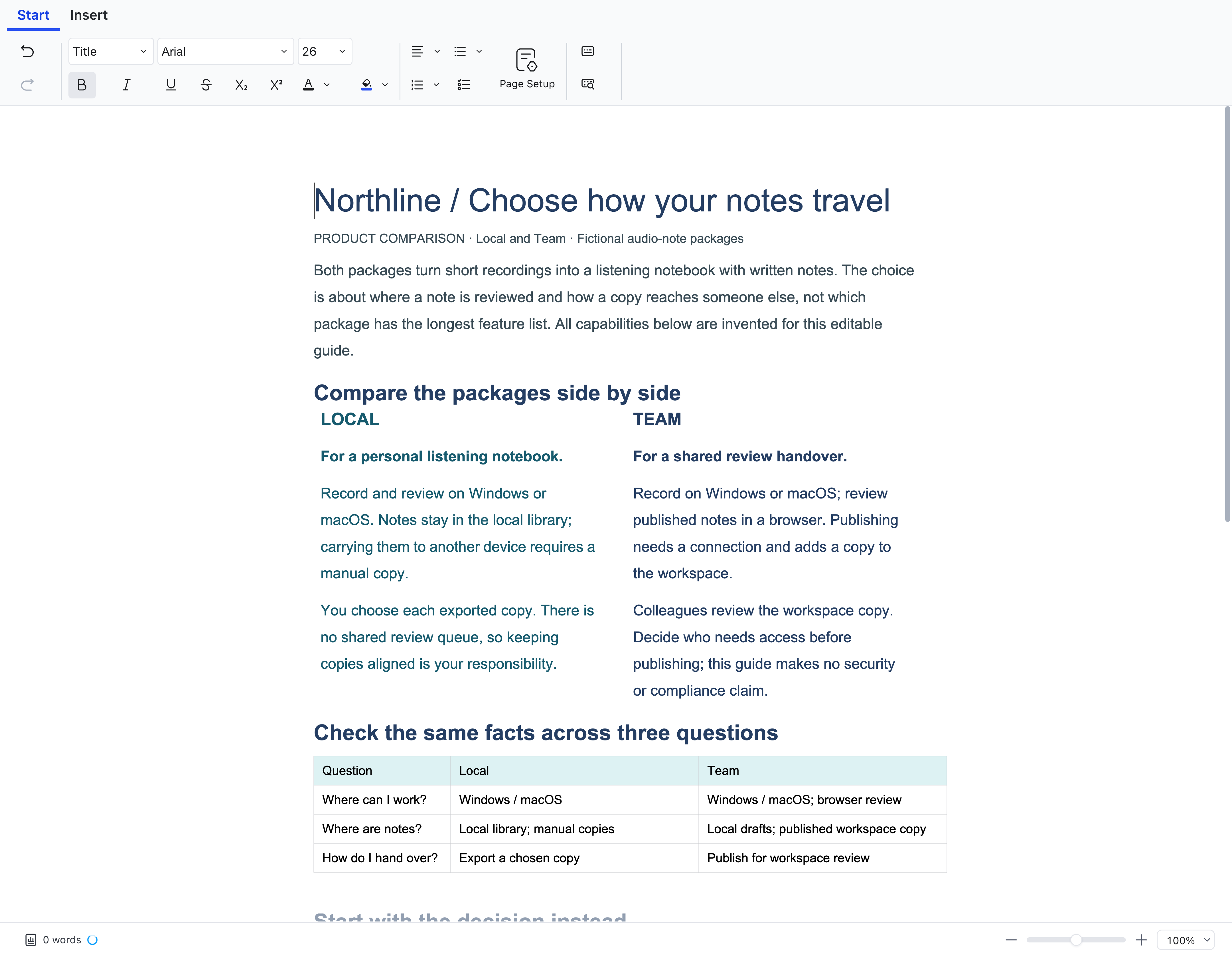Screen dimensions: 1232x957
Task: Click the LOCAL column heading
Action: [x=350, y=419]
